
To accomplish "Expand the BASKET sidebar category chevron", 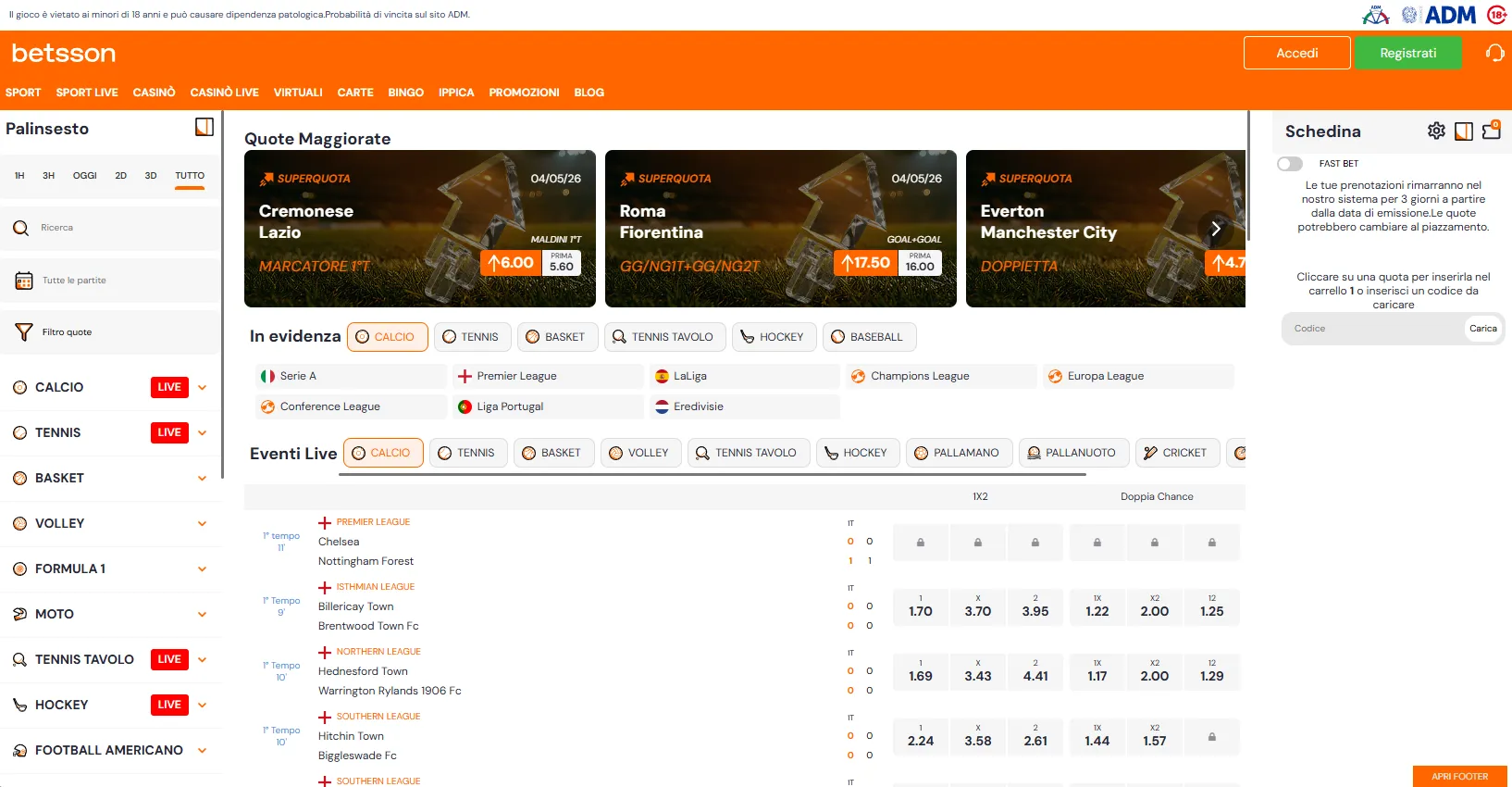I will (x=203, y=478).
